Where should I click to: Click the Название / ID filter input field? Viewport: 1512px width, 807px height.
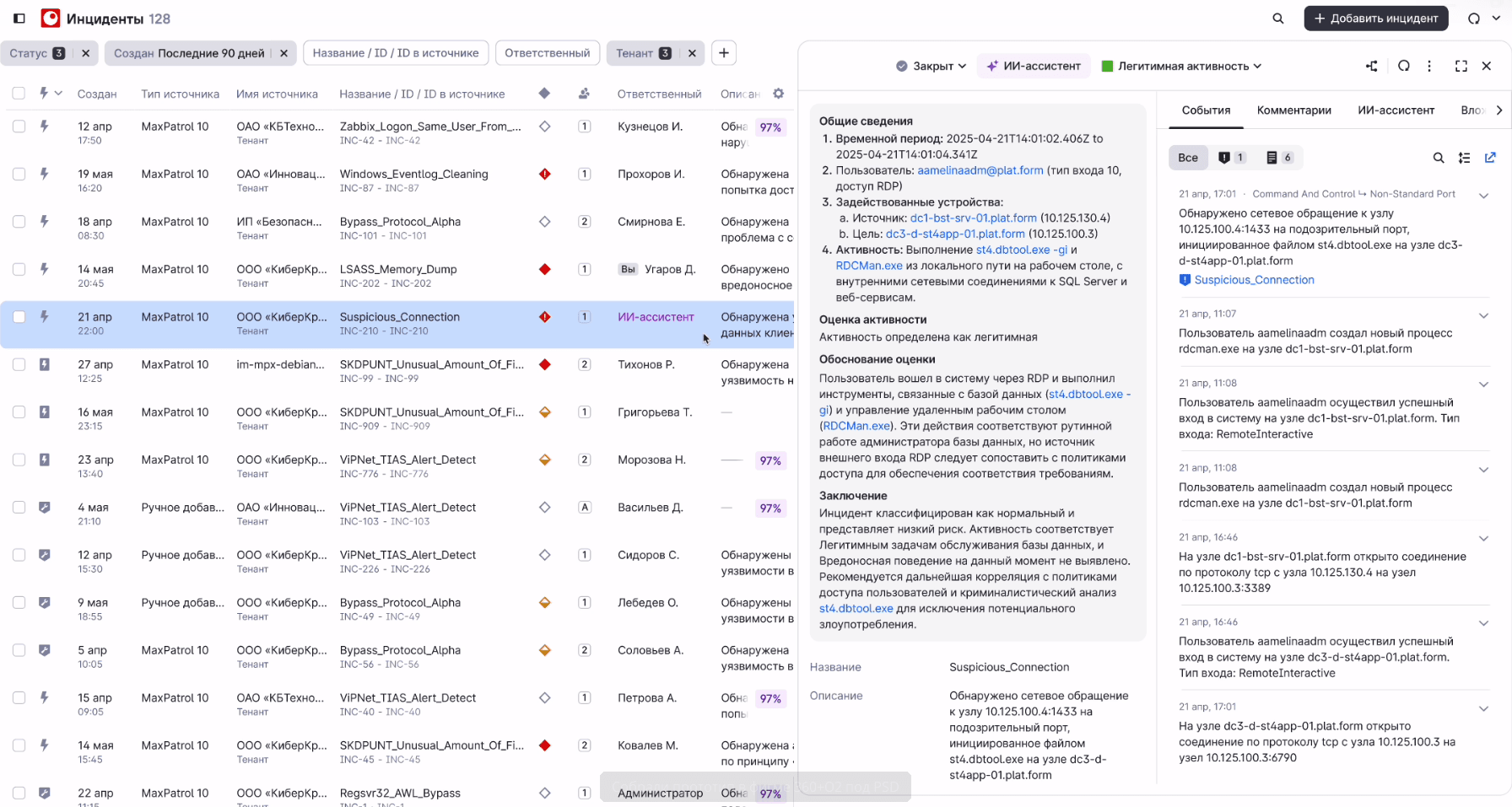pos(396,52)
